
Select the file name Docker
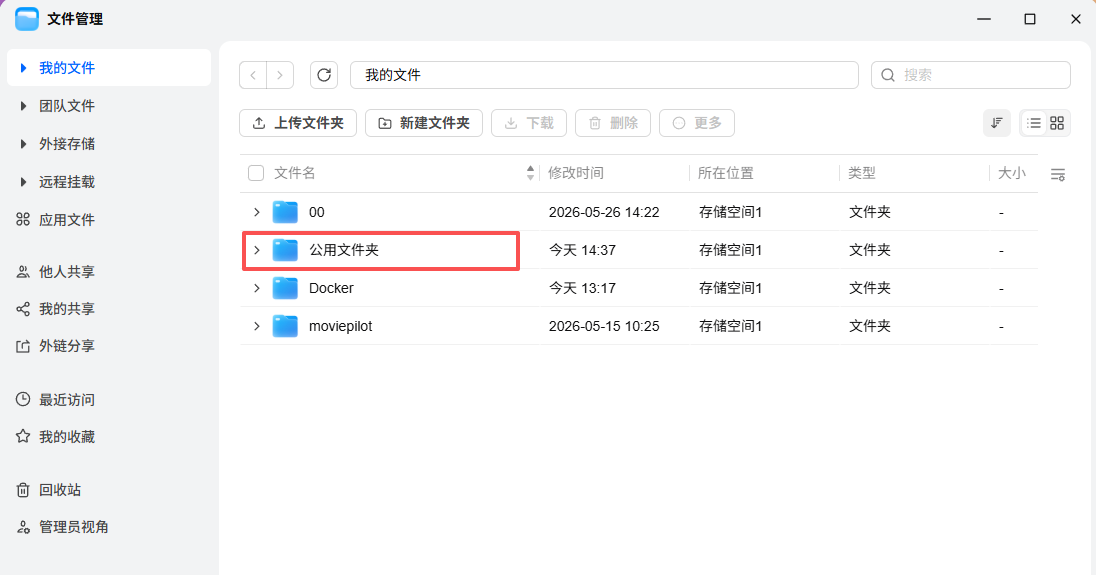(x=331, y=288)
